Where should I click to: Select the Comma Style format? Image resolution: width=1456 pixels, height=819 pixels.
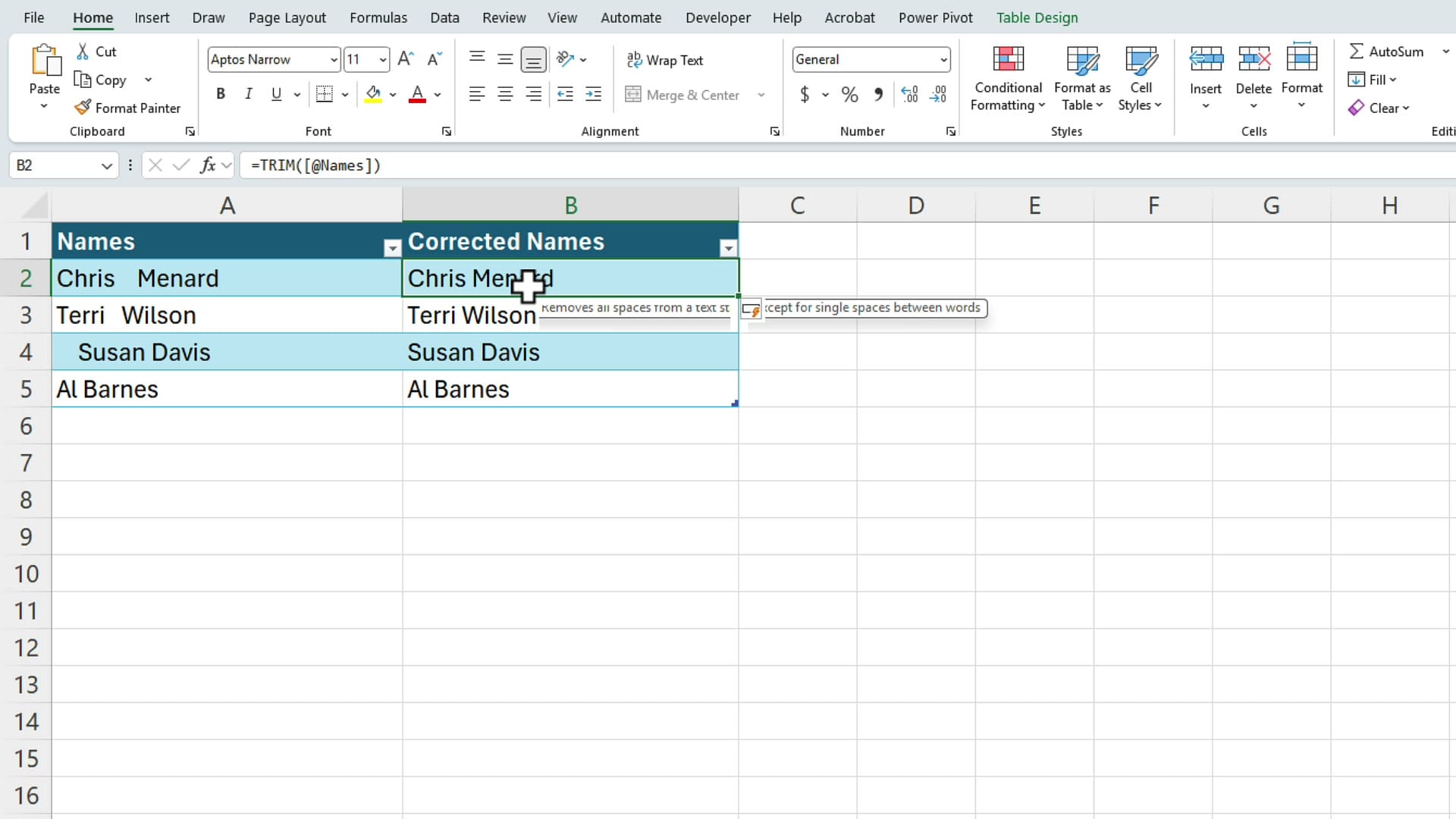pyautogui.click(x=878, y=94)
